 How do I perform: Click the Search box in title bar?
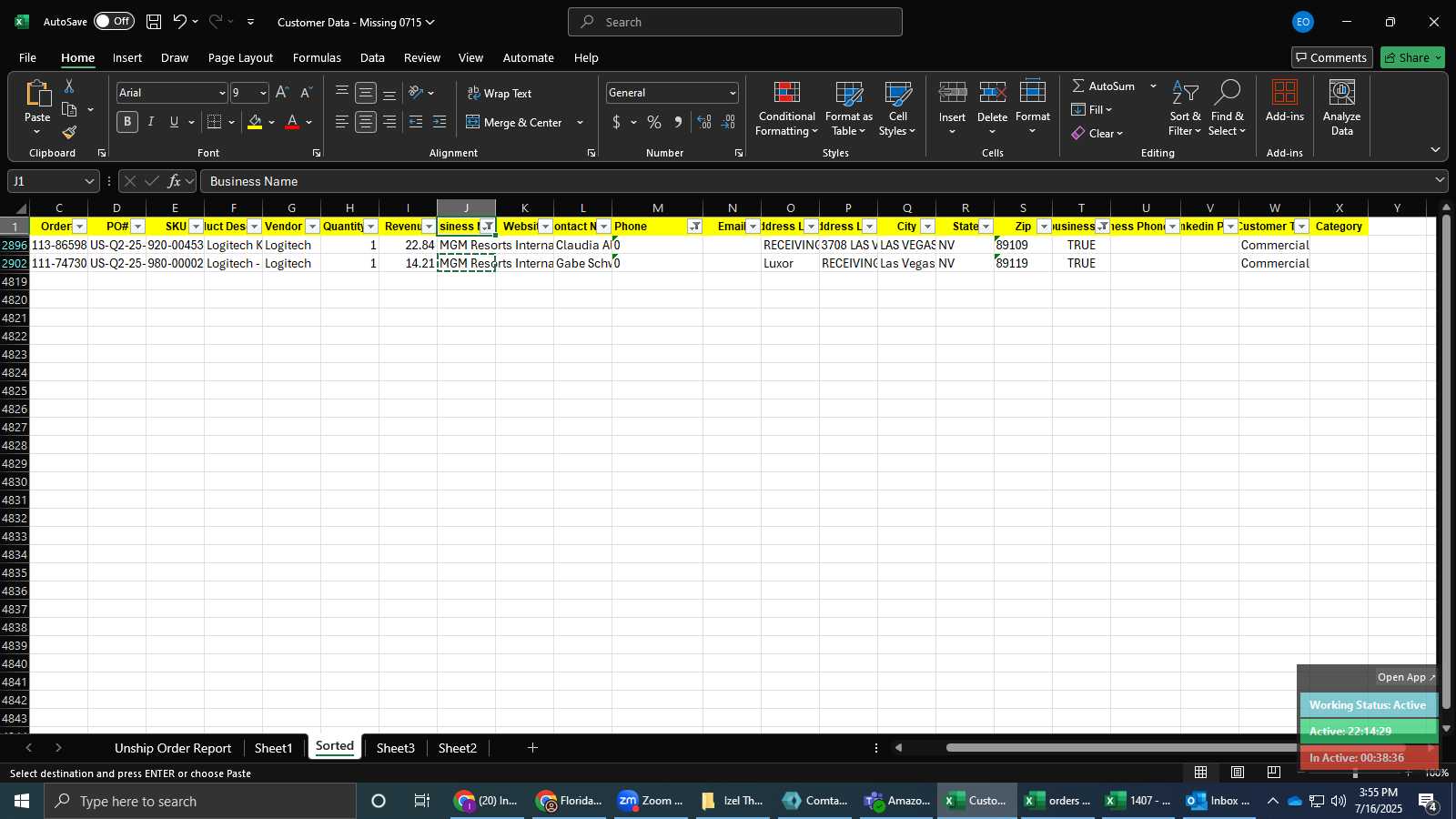click(735, 22)
